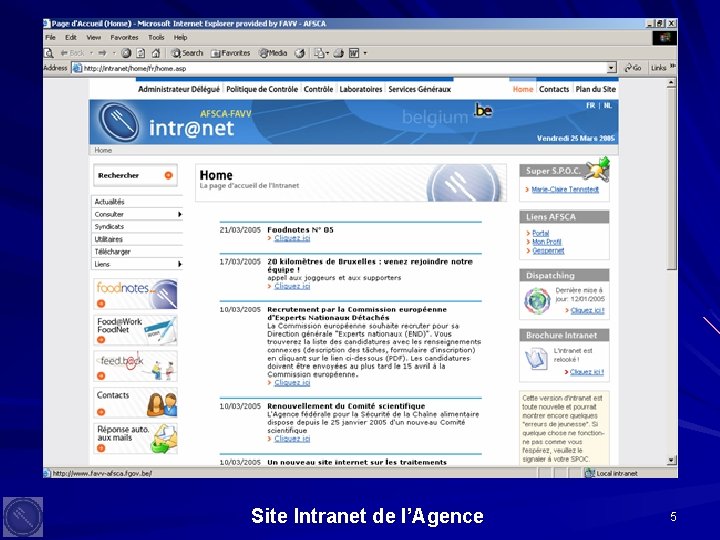Image resolution: width=720 pixels, height=540 pixels.
Task: Switch language to NL
Action: [608, 105]
